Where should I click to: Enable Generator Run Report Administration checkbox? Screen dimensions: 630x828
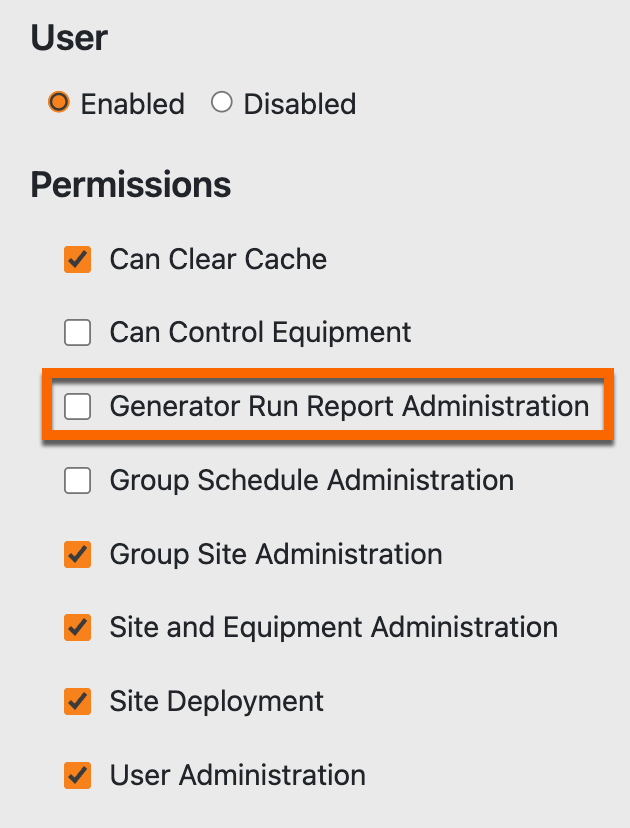click(77, 406)
